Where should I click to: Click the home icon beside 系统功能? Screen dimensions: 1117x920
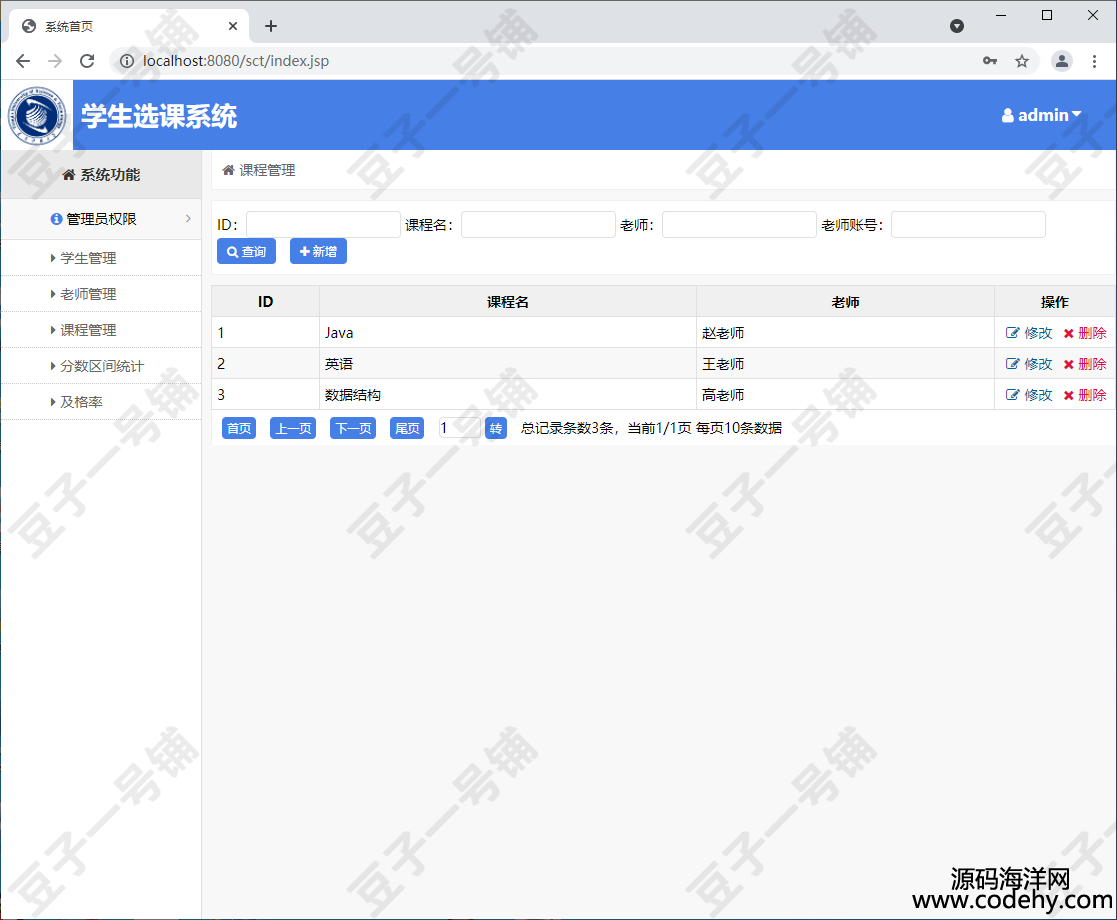tap(68, 175)
